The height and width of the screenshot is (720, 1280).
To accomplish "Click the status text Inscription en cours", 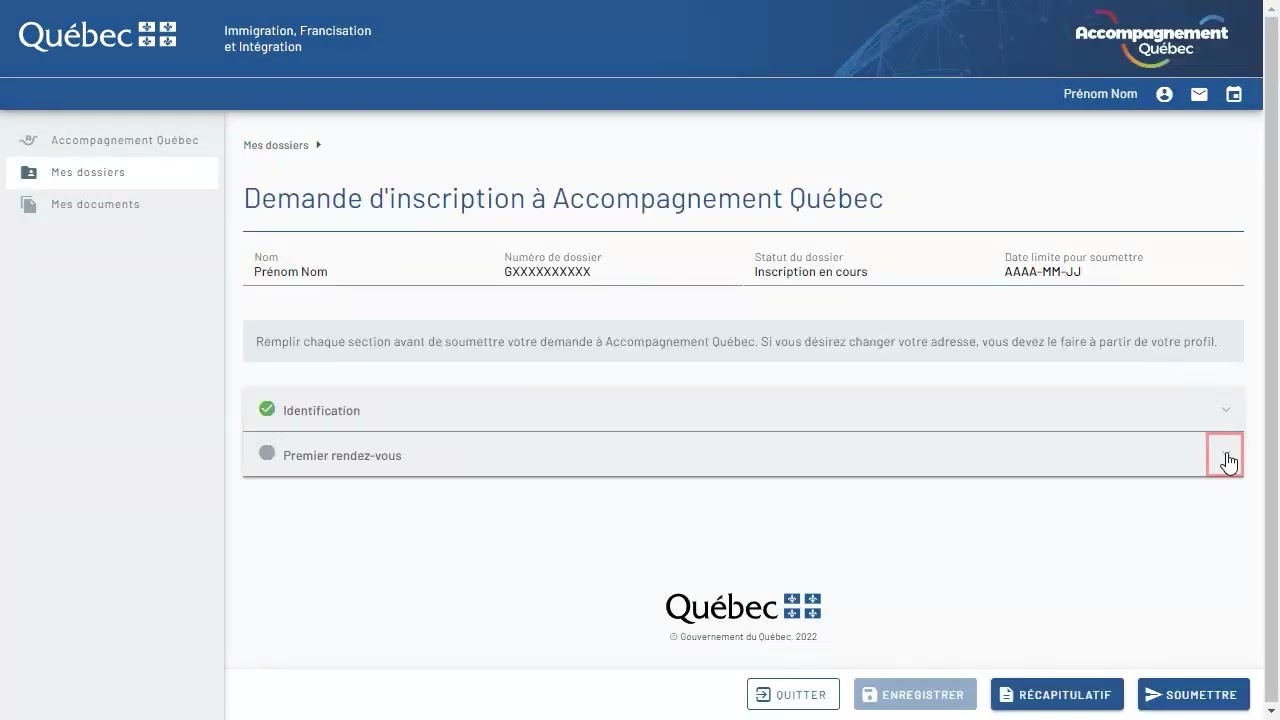I will [x=811, y=272].
